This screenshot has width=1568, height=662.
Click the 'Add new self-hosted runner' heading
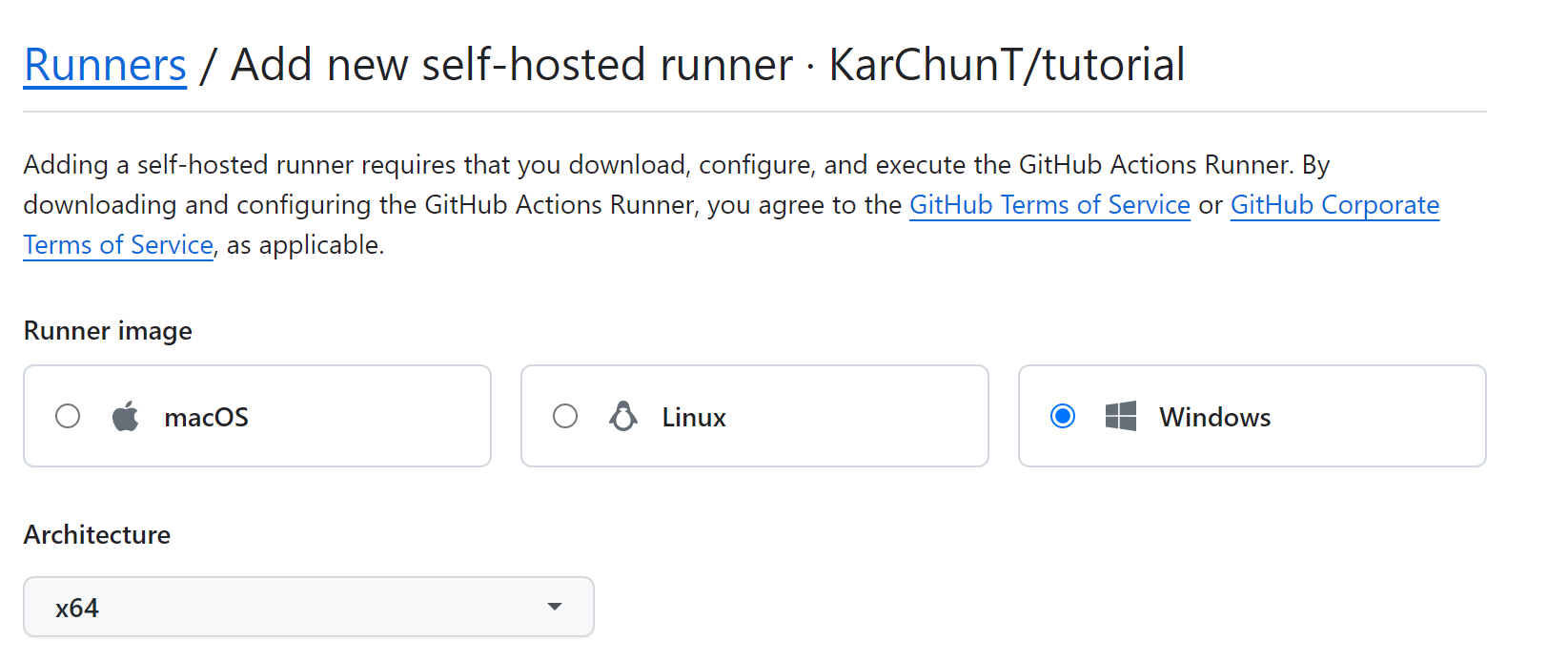click(x=512, y=65)
